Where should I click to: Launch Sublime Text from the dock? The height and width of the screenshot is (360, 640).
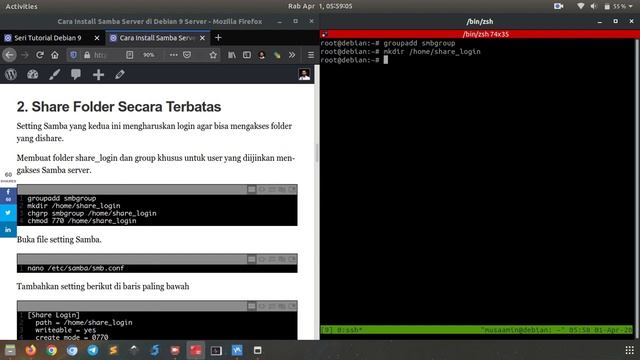(113, 350)
